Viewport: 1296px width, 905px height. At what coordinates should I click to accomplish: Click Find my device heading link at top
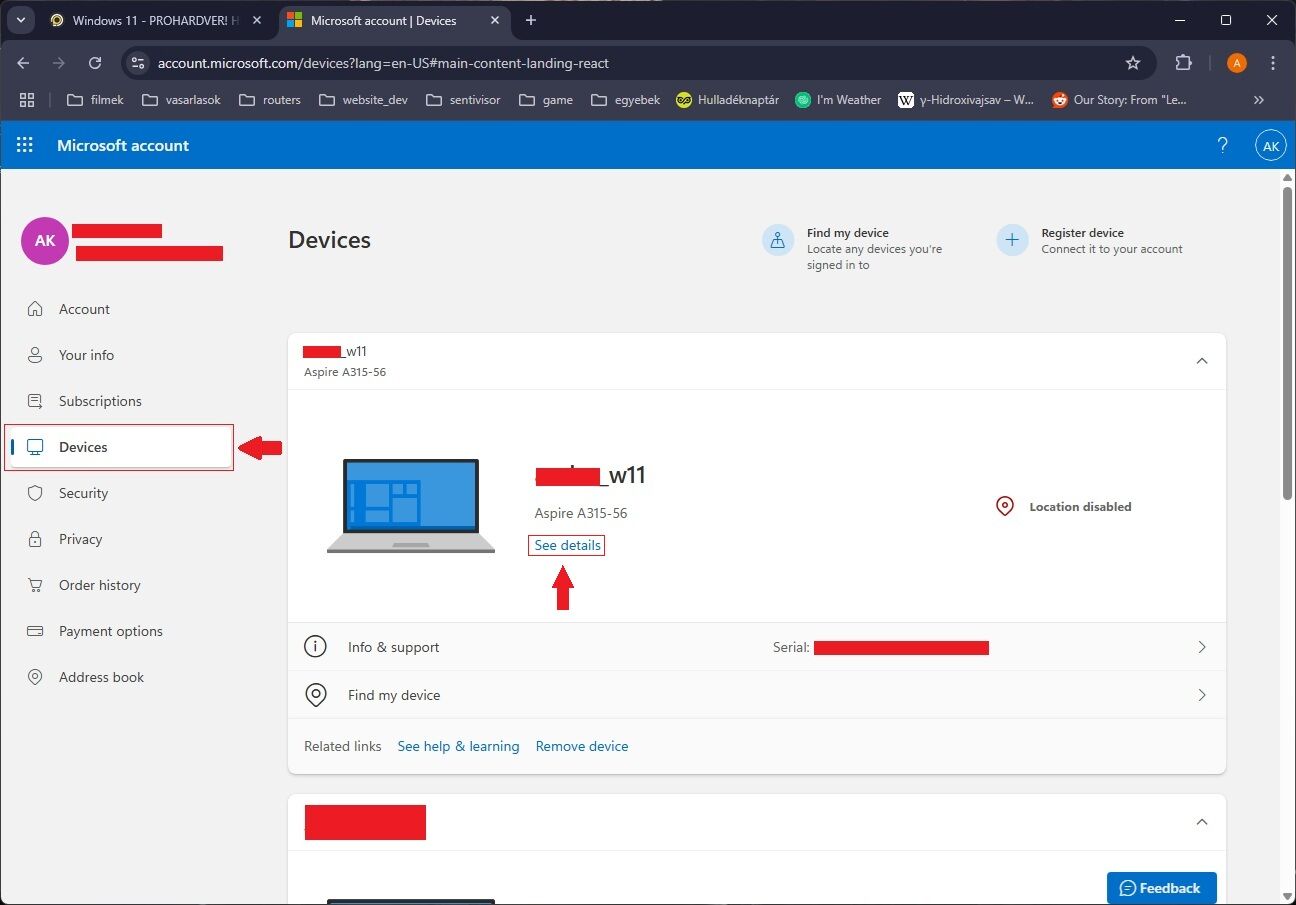pos(848,233)
